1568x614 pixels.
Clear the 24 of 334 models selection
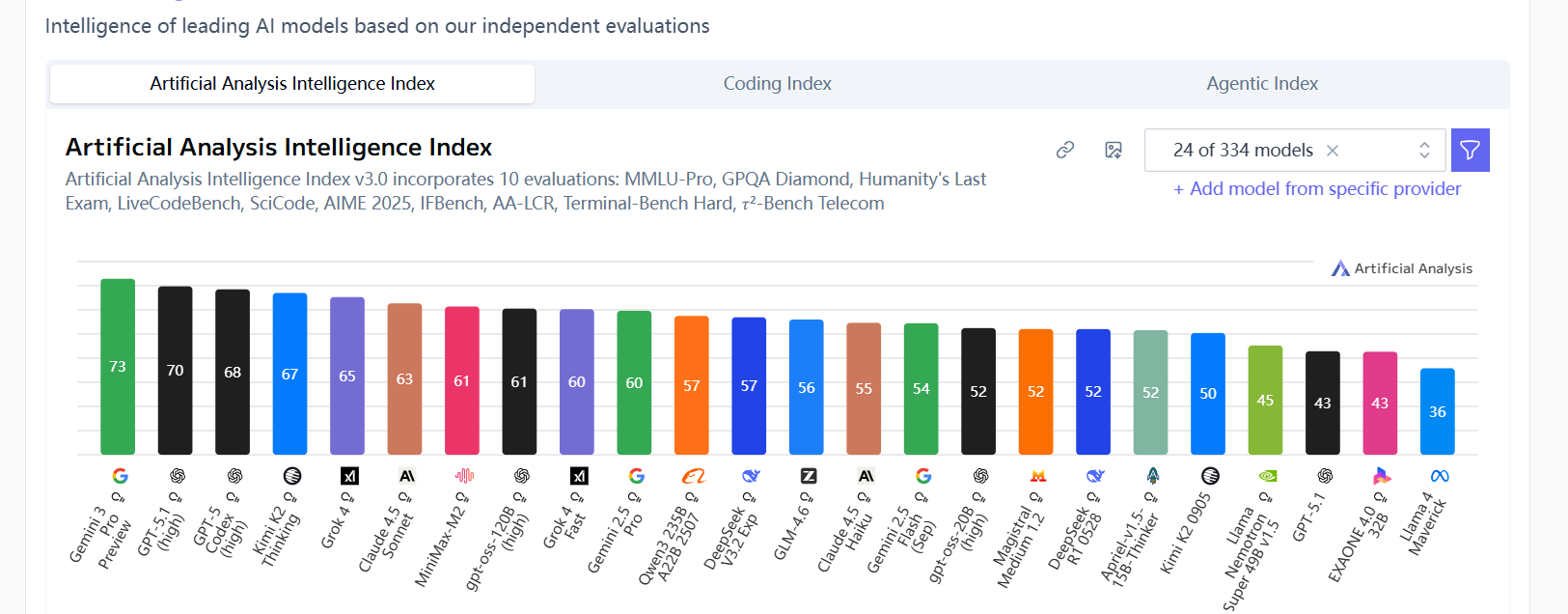(1333, 151)
